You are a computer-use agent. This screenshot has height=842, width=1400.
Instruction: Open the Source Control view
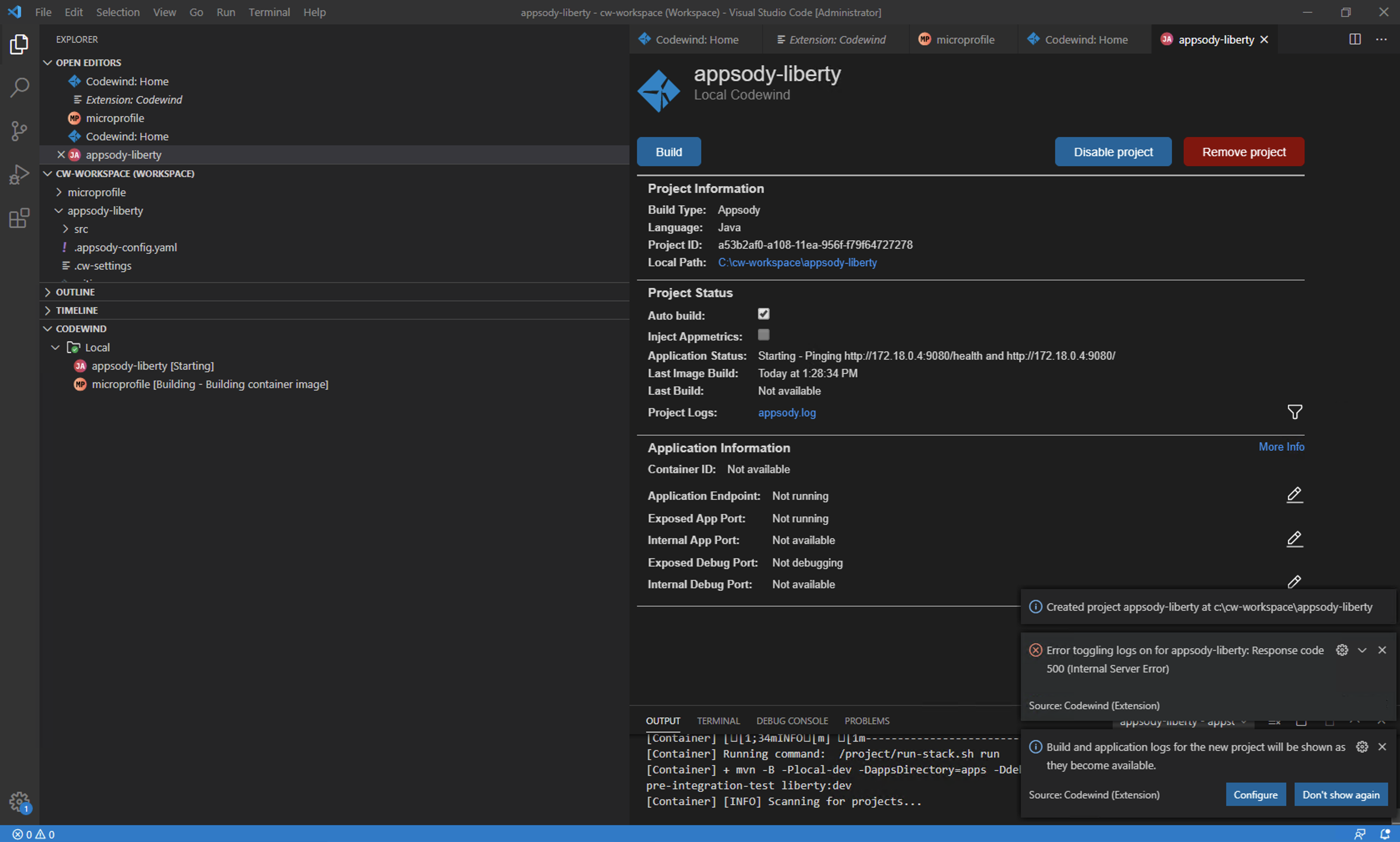[x=19, y=131]
